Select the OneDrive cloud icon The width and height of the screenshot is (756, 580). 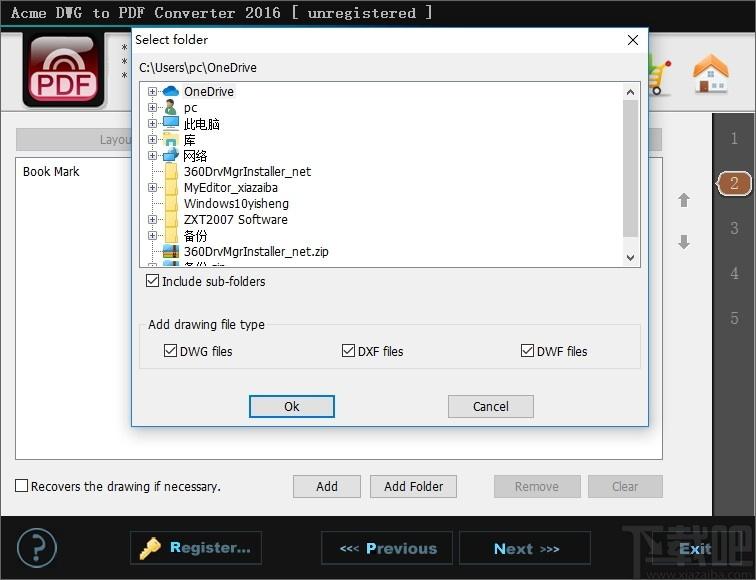coord(171,91)
